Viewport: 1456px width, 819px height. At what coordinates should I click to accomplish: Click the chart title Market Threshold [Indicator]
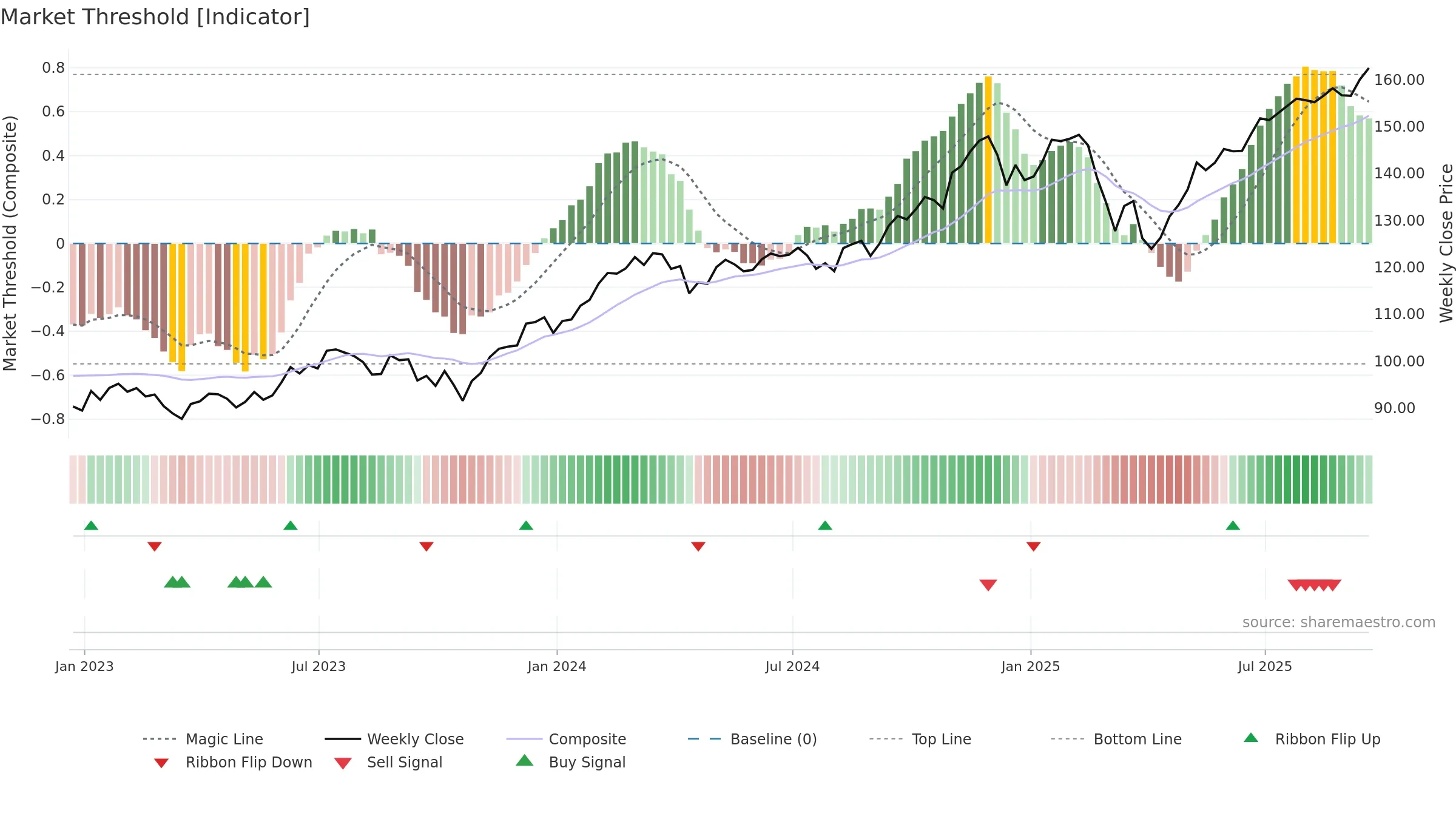click(x=155, y=17)
